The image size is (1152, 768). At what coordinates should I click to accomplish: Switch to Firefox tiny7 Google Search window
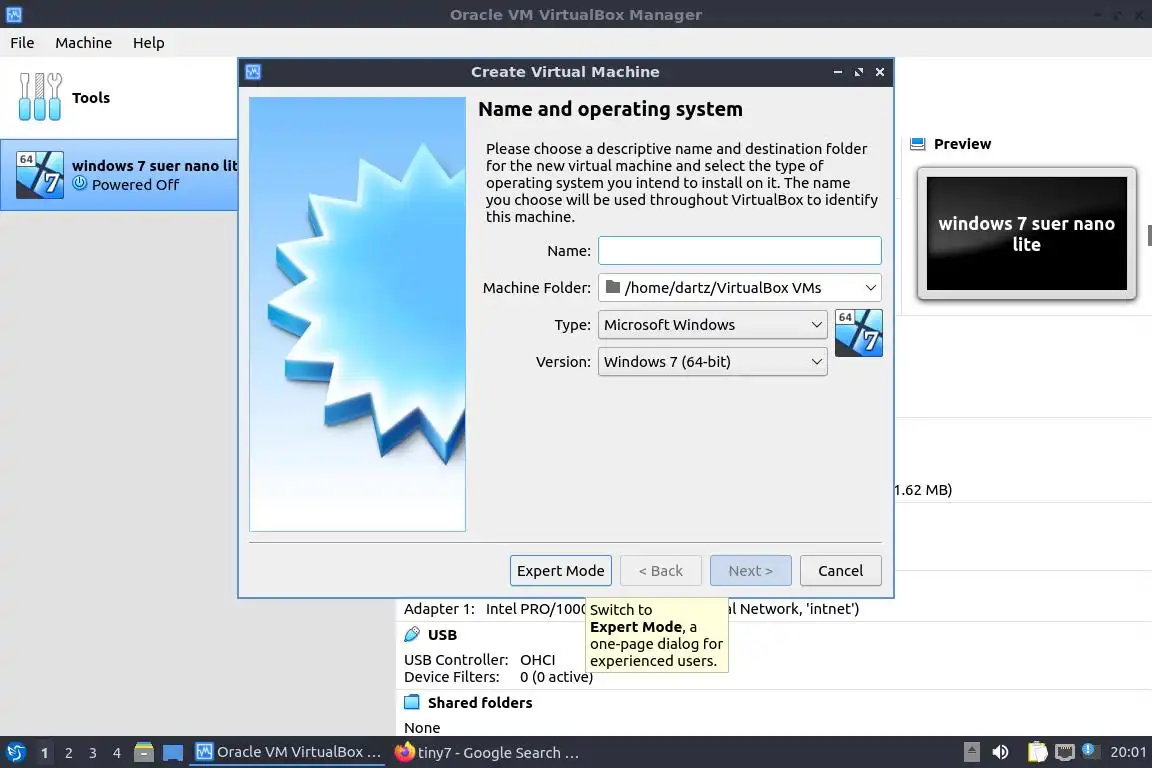point(487,753)
